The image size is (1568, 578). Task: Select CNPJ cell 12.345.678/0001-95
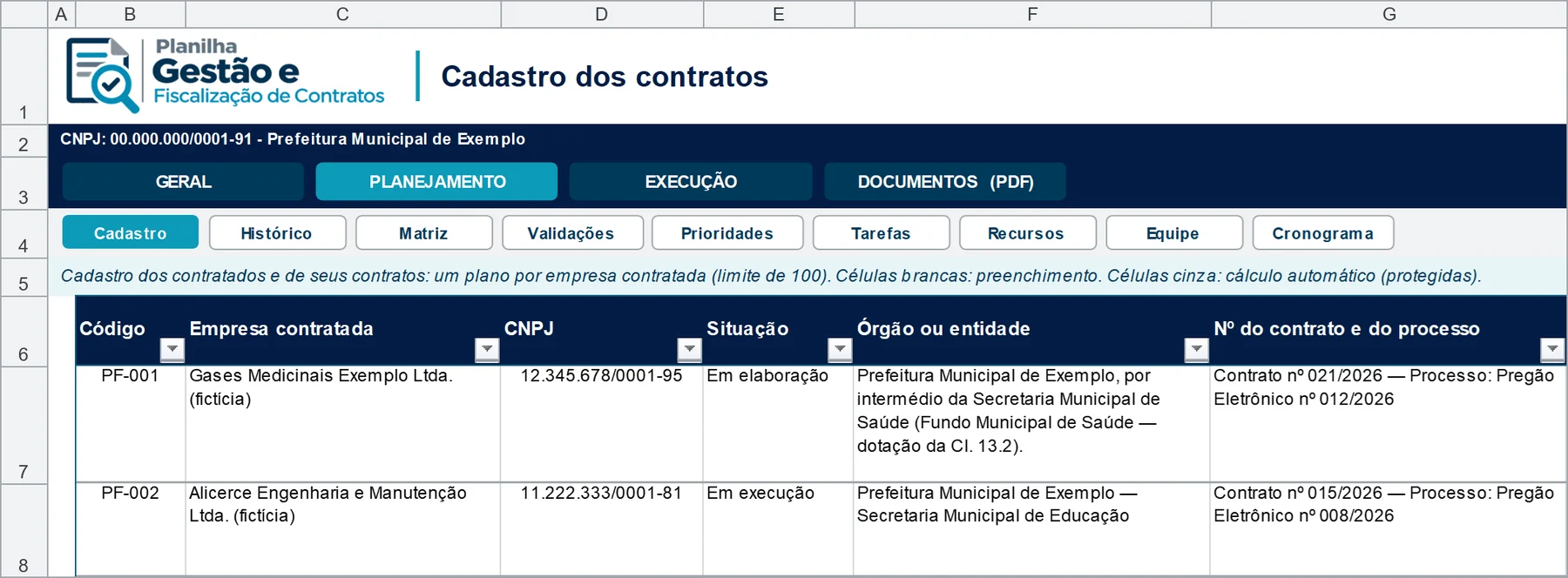602,424
